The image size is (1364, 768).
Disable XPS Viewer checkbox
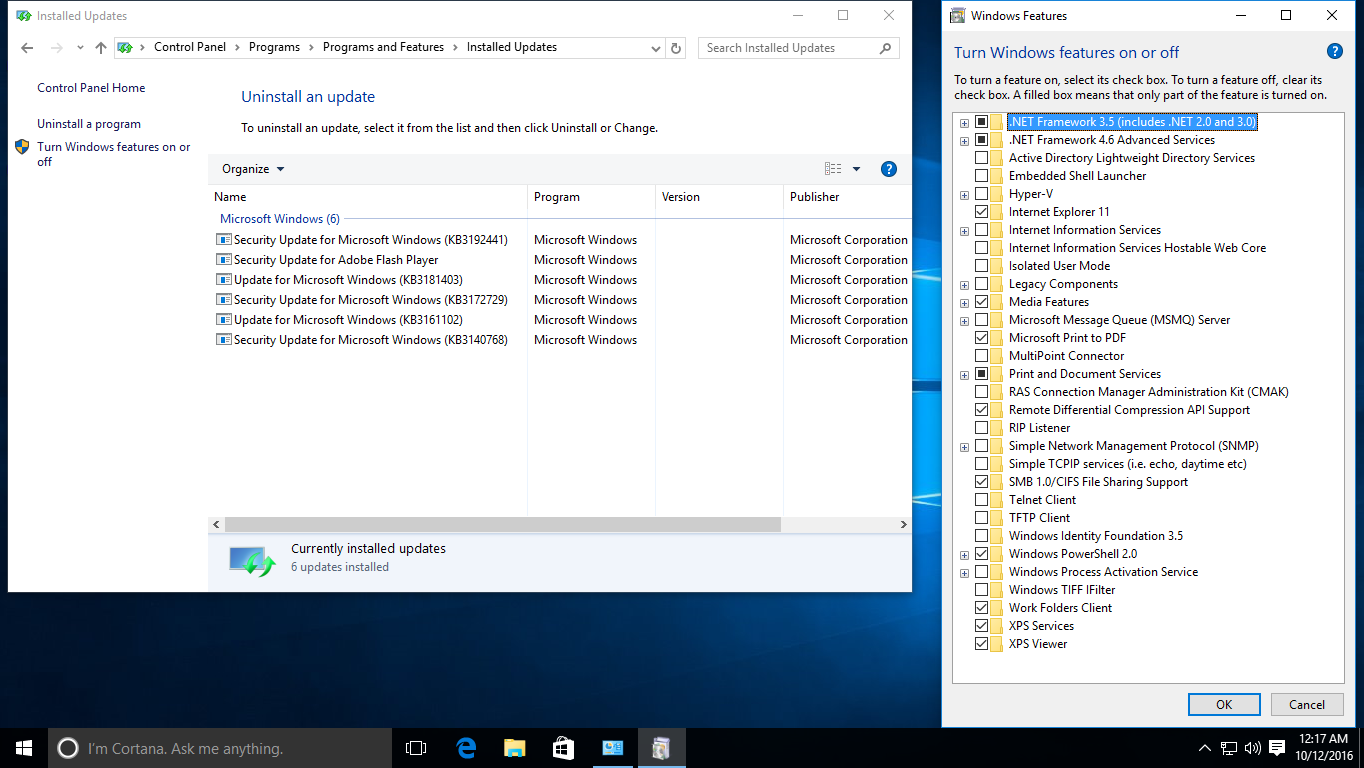[981, 644]
